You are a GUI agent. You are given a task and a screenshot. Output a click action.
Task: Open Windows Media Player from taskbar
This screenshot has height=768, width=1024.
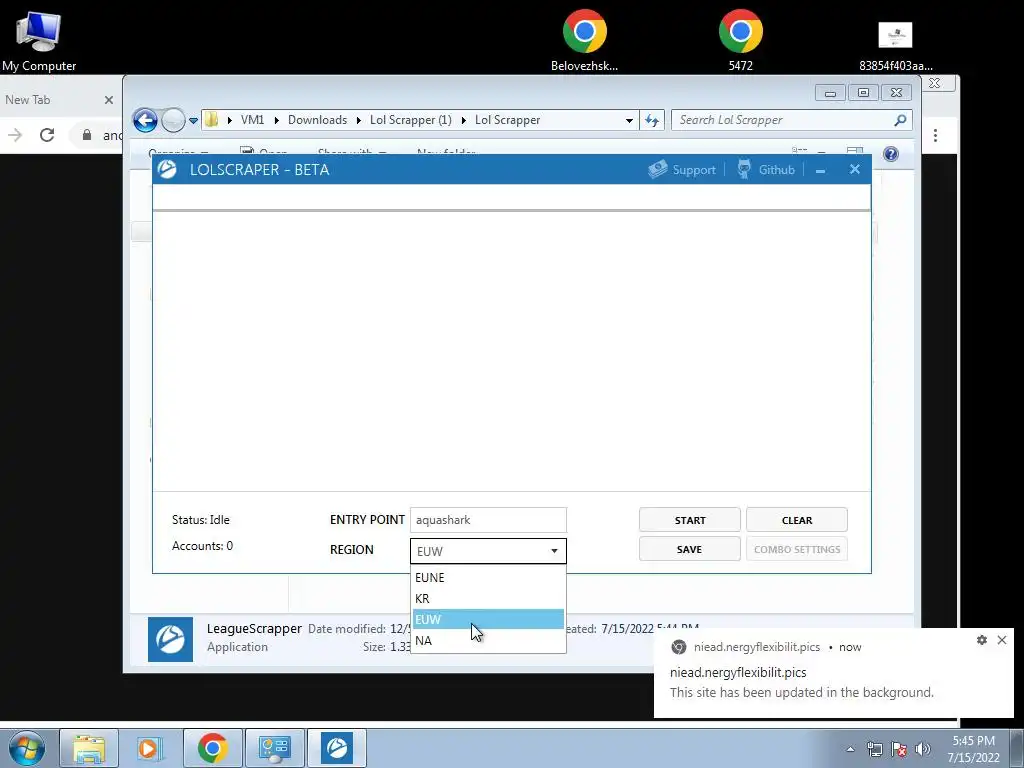click(x=151, y=748)
